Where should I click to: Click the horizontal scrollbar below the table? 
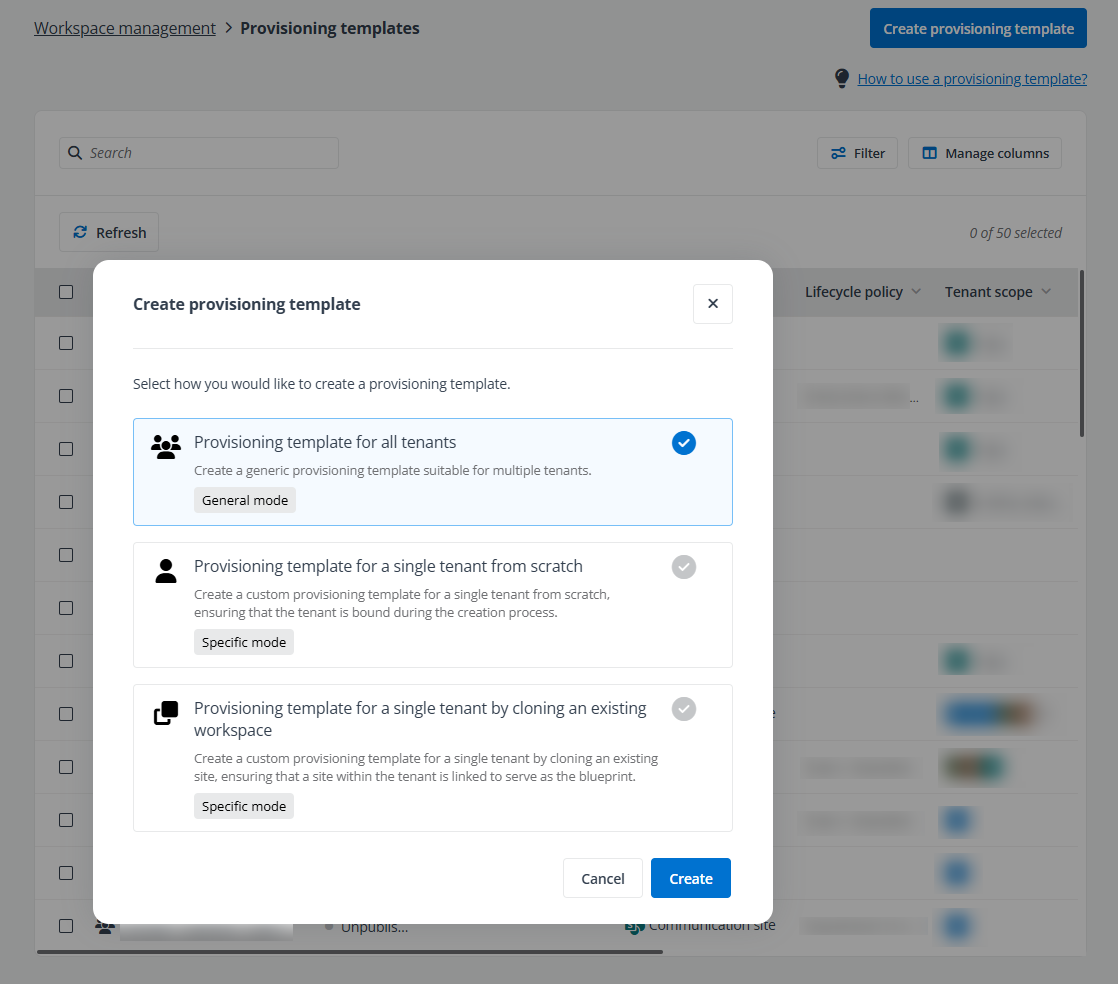coord(350,951)
